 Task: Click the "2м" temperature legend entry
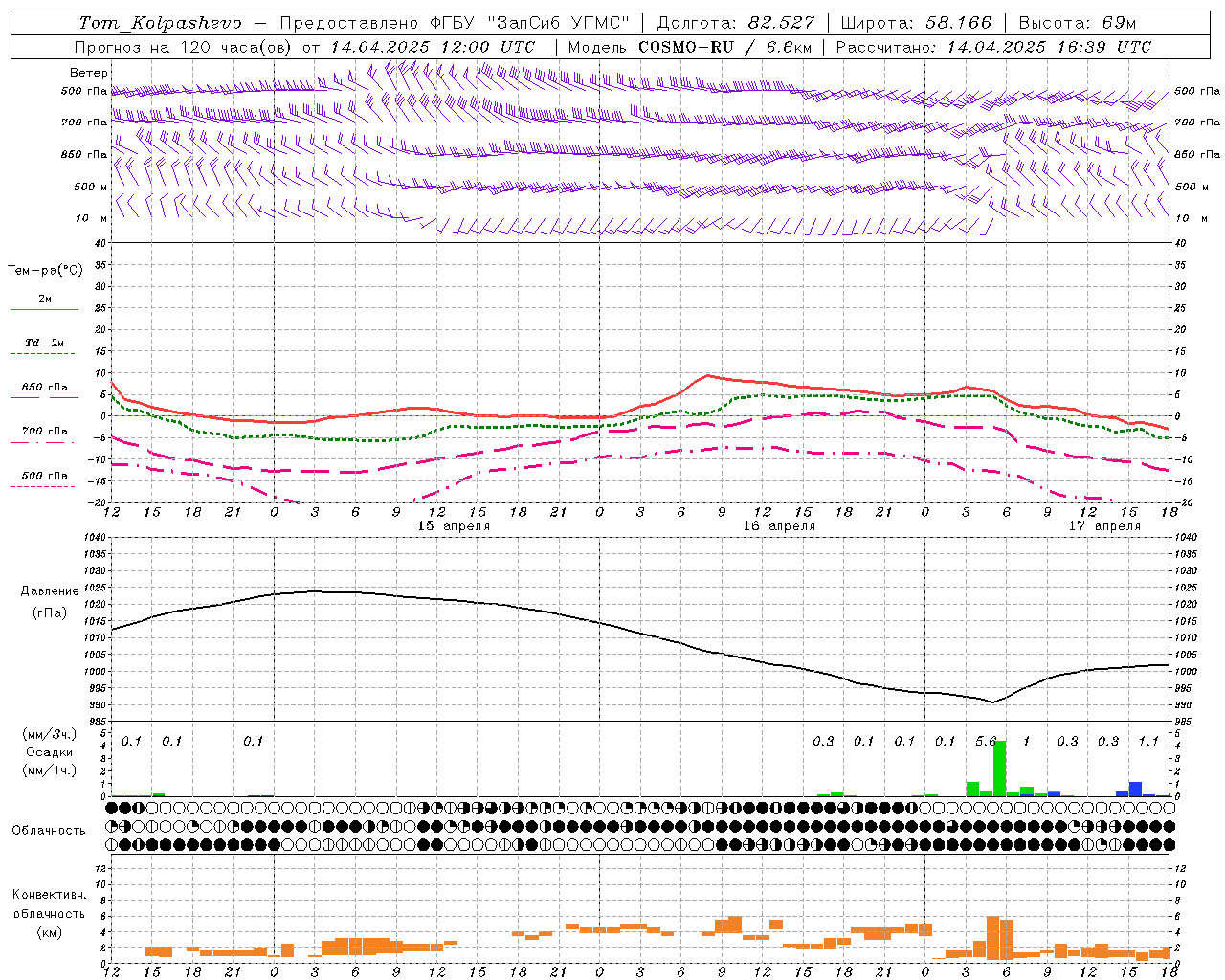[x=45, y=299]
